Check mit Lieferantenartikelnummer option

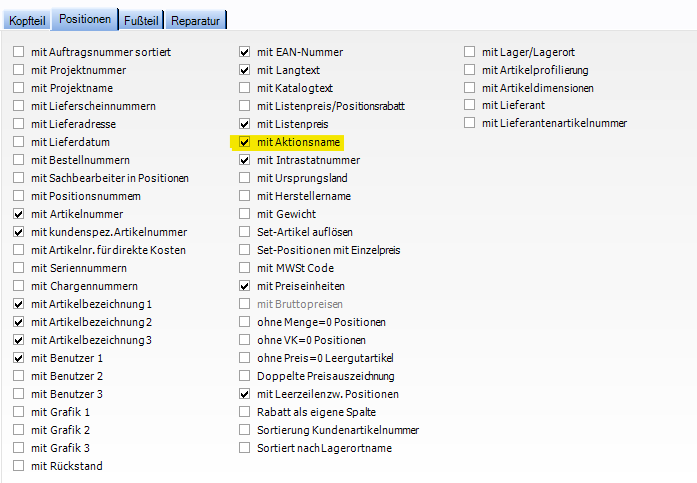coord(470,124)
